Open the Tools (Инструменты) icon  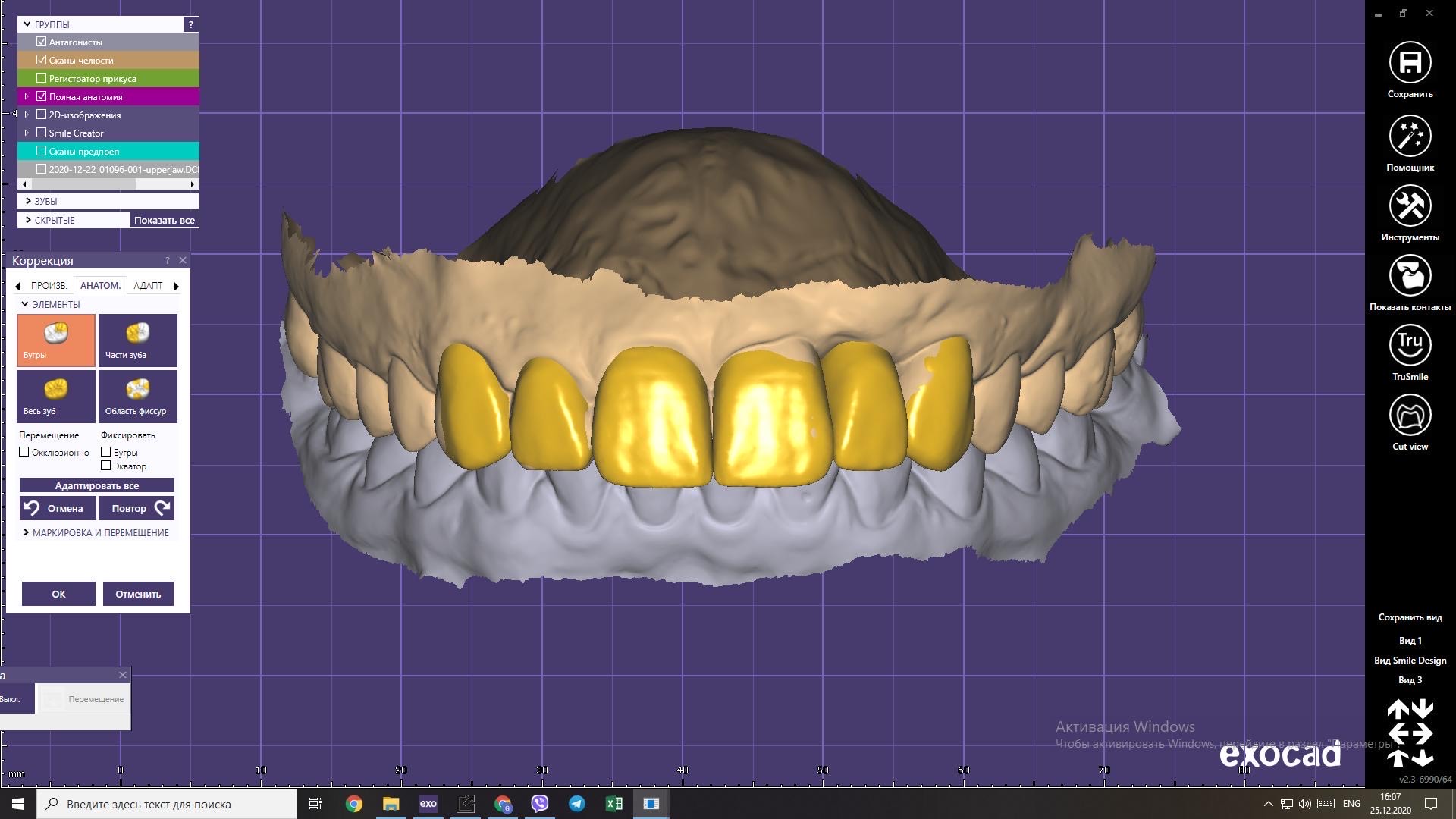tap(1410, 206)
